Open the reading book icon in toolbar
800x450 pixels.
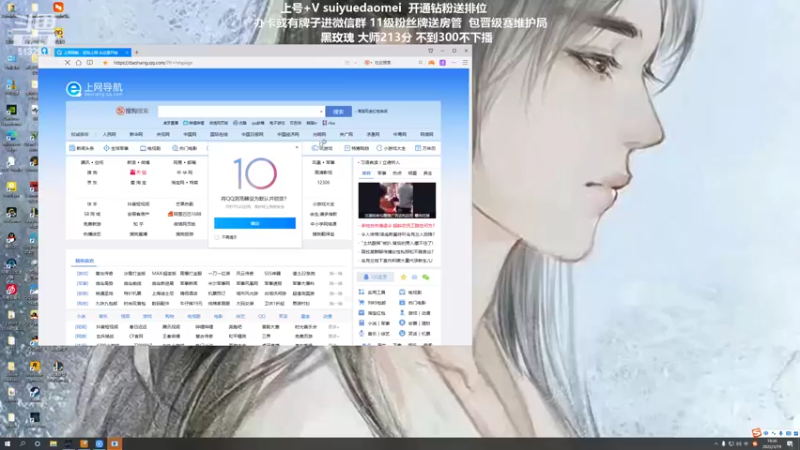[90, 63]
